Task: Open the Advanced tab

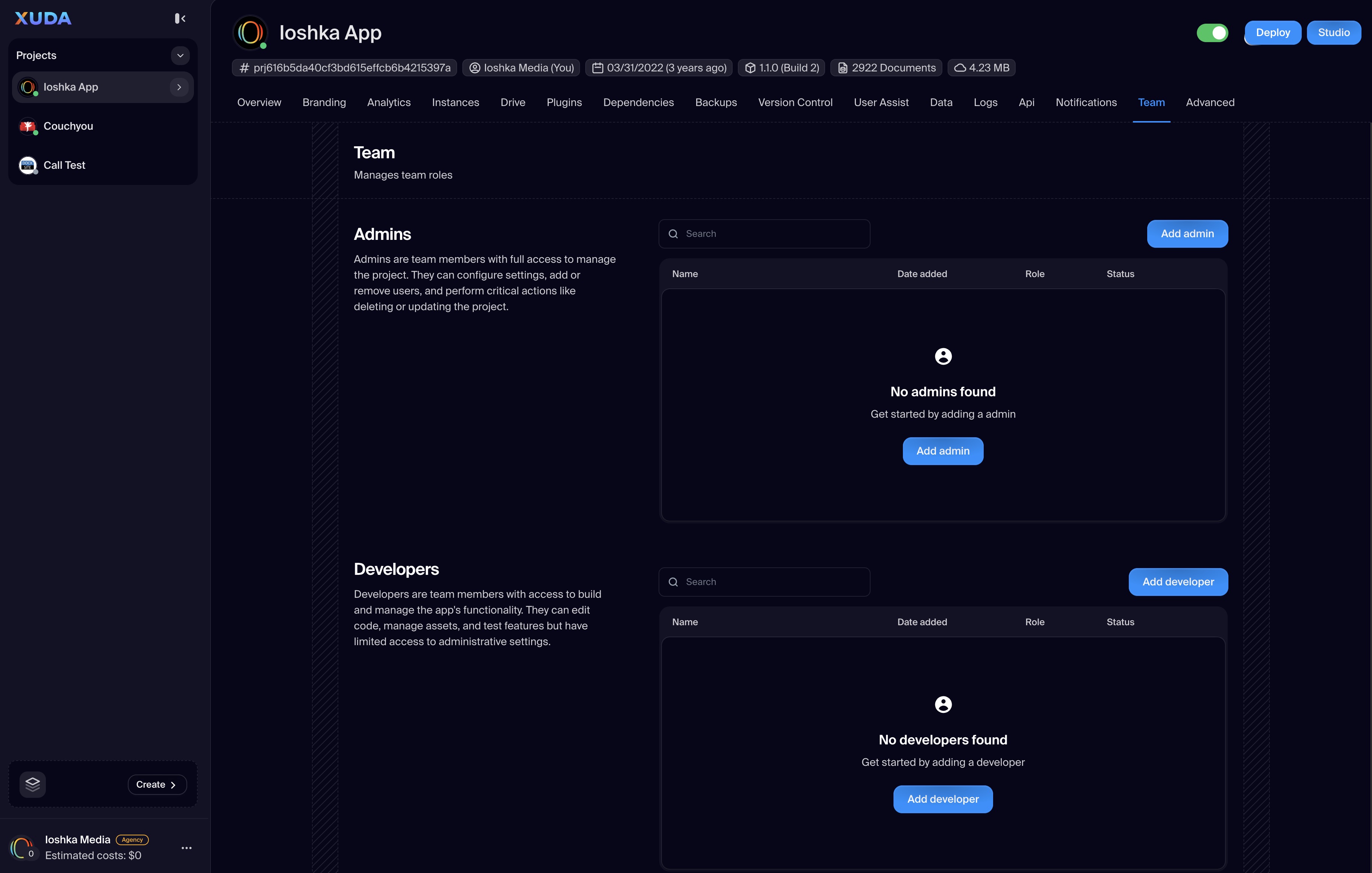Action: (x=1210, y=103)
